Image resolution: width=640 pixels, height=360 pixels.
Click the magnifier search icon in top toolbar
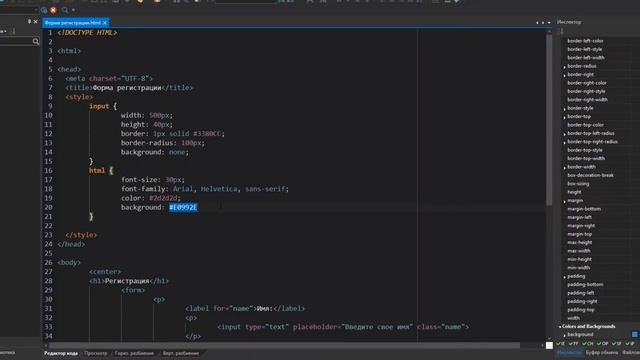65,10
